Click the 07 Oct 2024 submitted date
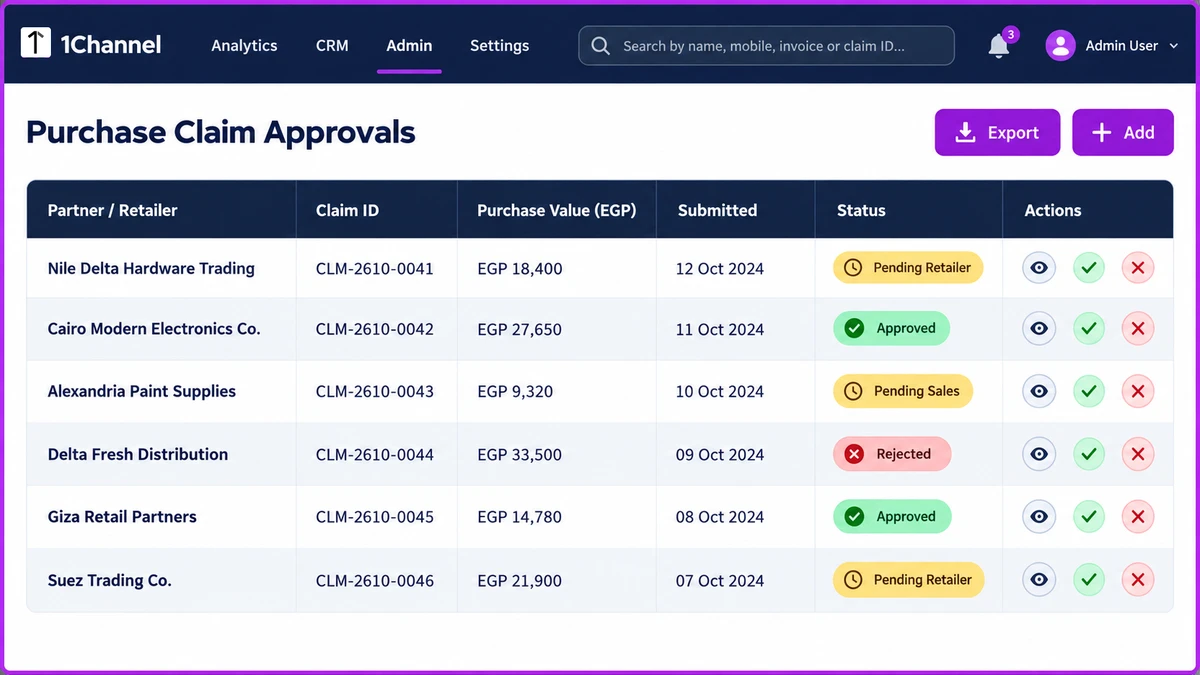 (720, 580)
